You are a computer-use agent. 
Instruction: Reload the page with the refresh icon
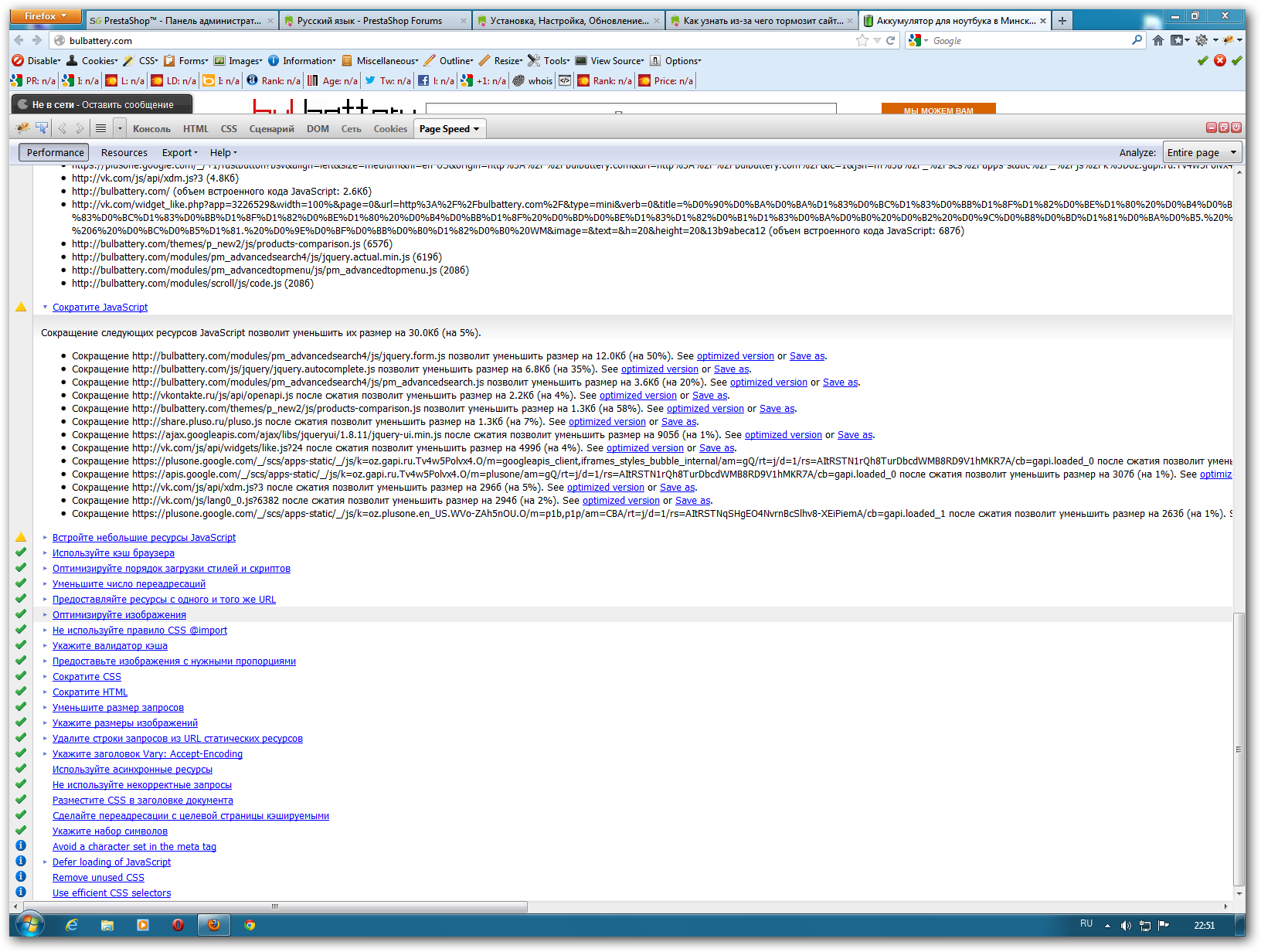tap(891, 40)
